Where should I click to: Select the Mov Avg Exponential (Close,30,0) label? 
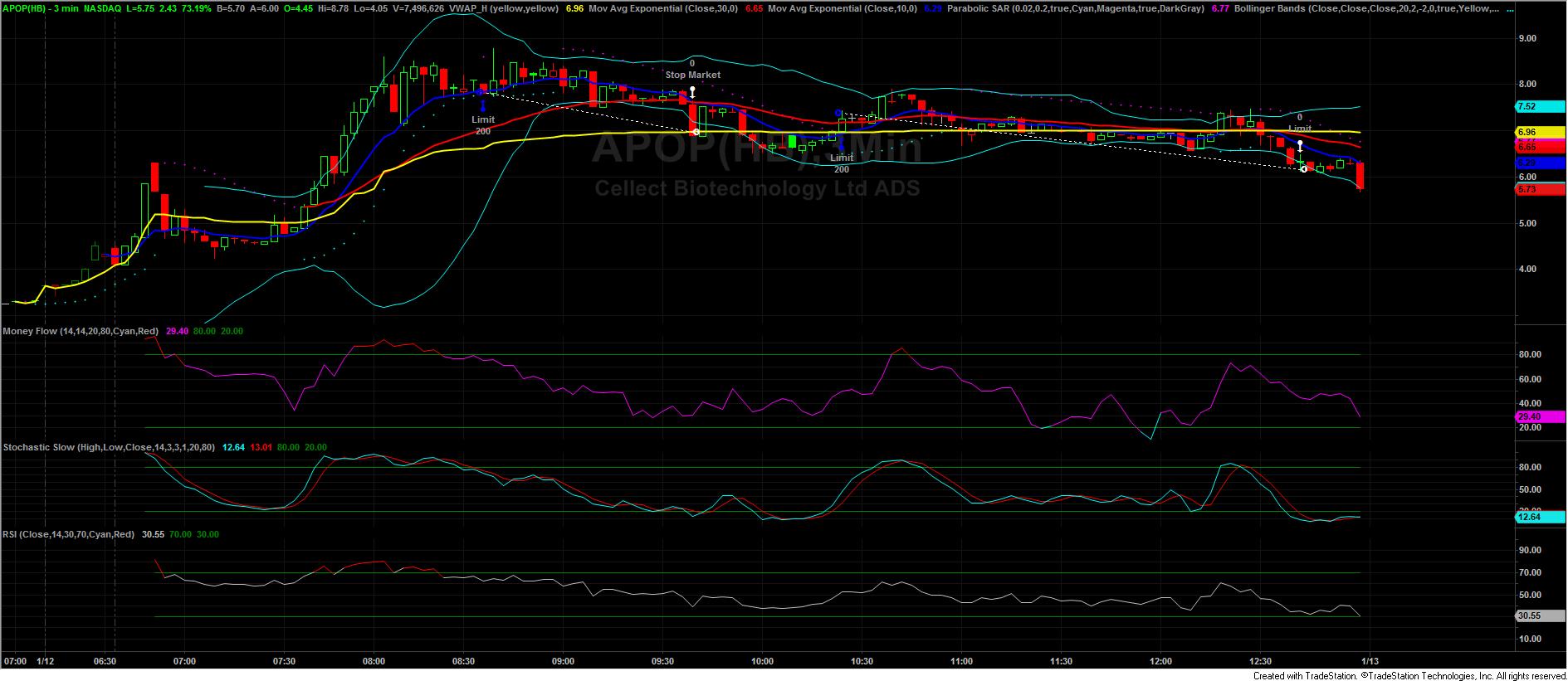664,8
